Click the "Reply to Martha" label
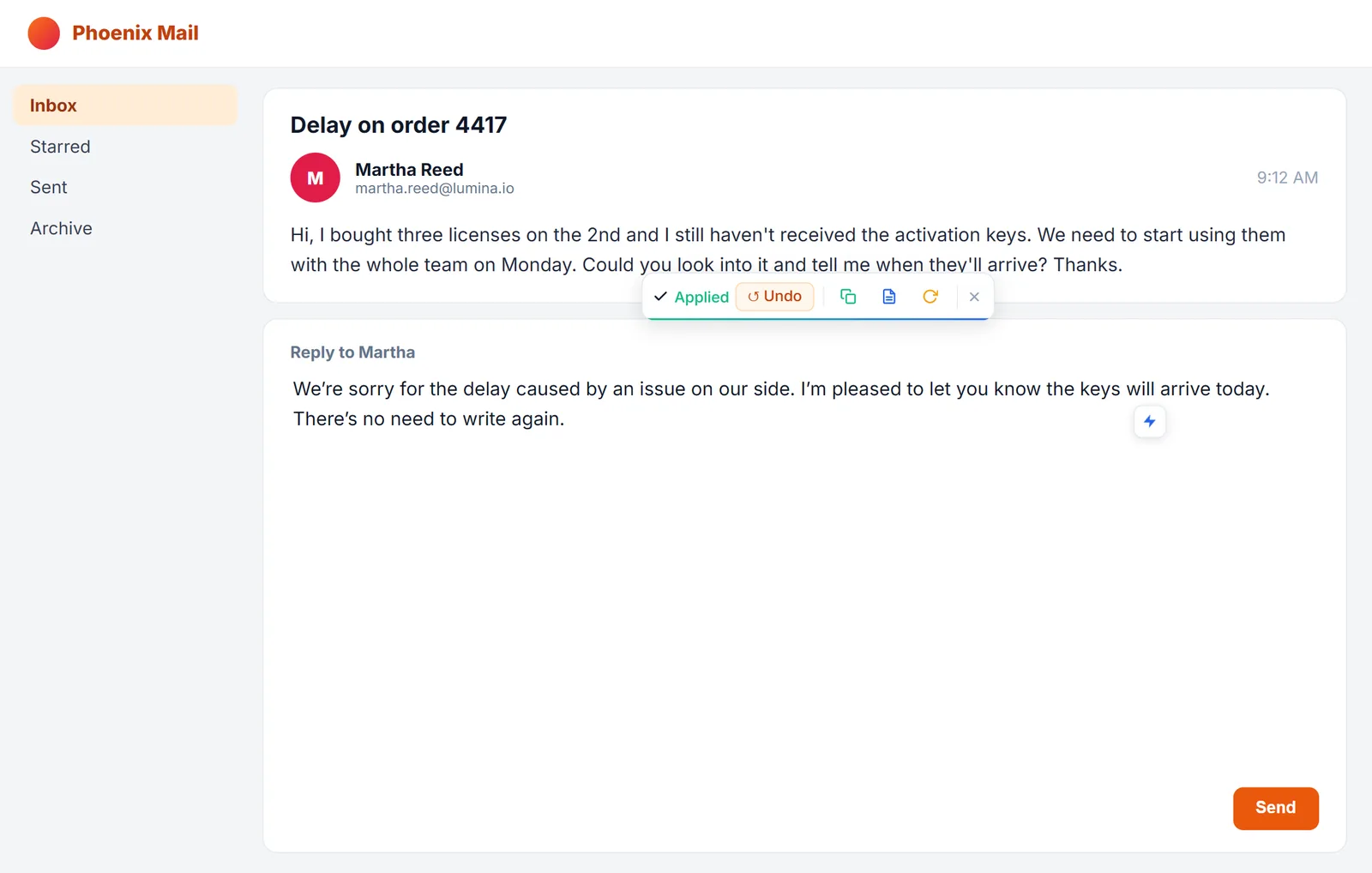The image size is (1372, 873). point(352,352)
